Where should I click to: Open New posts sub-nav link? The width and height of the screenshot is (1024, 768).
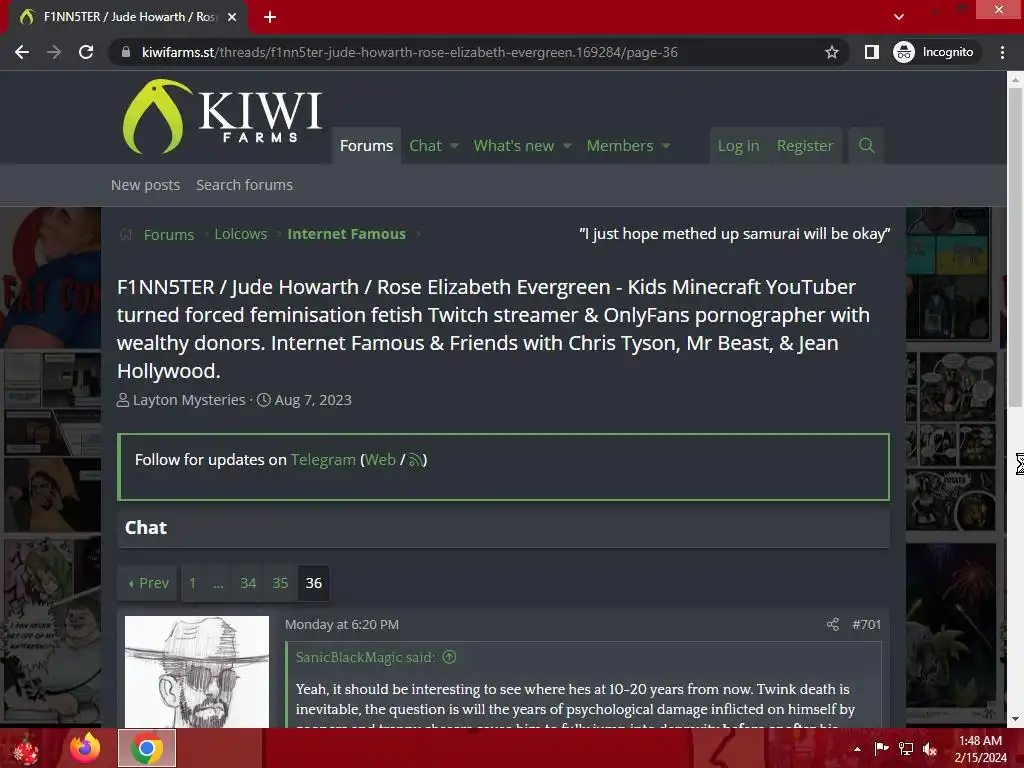click(x=145, y=185)
